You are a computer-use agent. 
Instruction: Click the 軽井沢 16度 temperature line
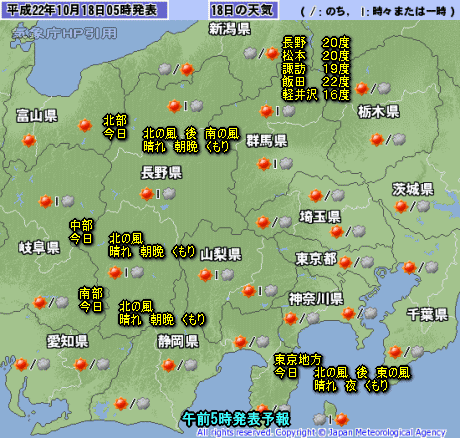click(x=316, y=95)
